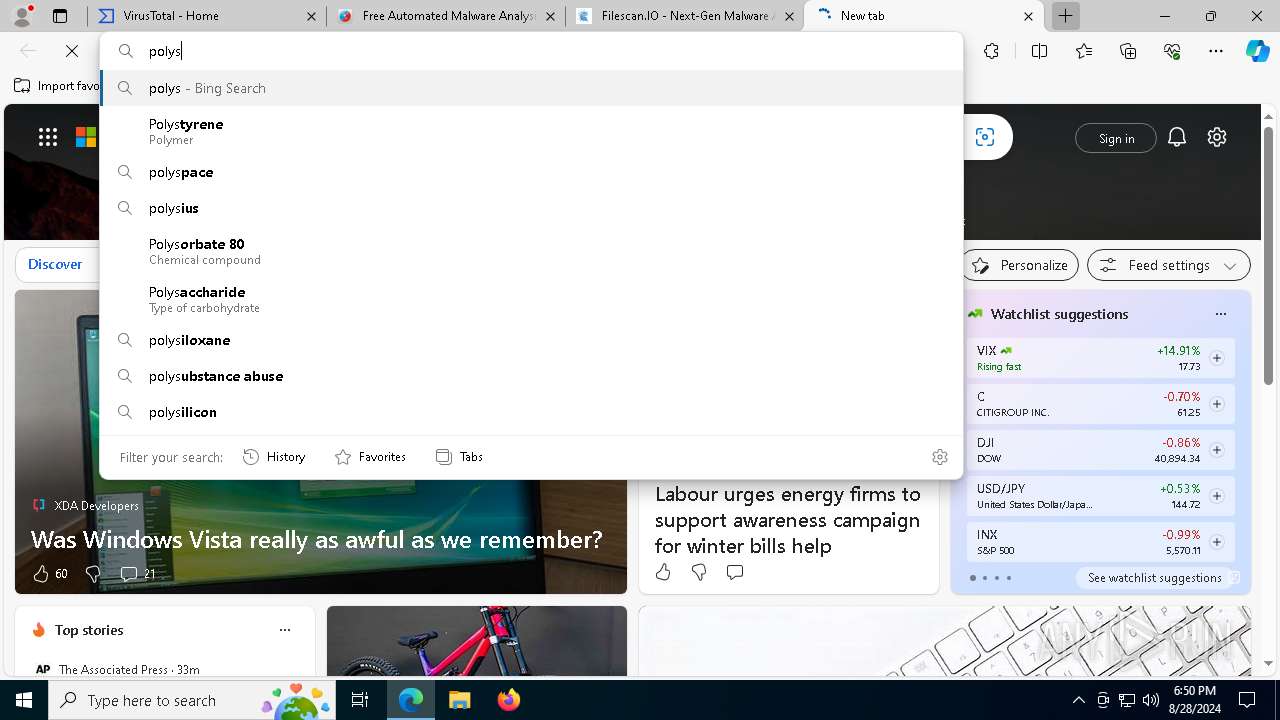Add DJI Dow to the watchlist
The height and width of the screenshot is (720, 1280).
point(1217,450)
